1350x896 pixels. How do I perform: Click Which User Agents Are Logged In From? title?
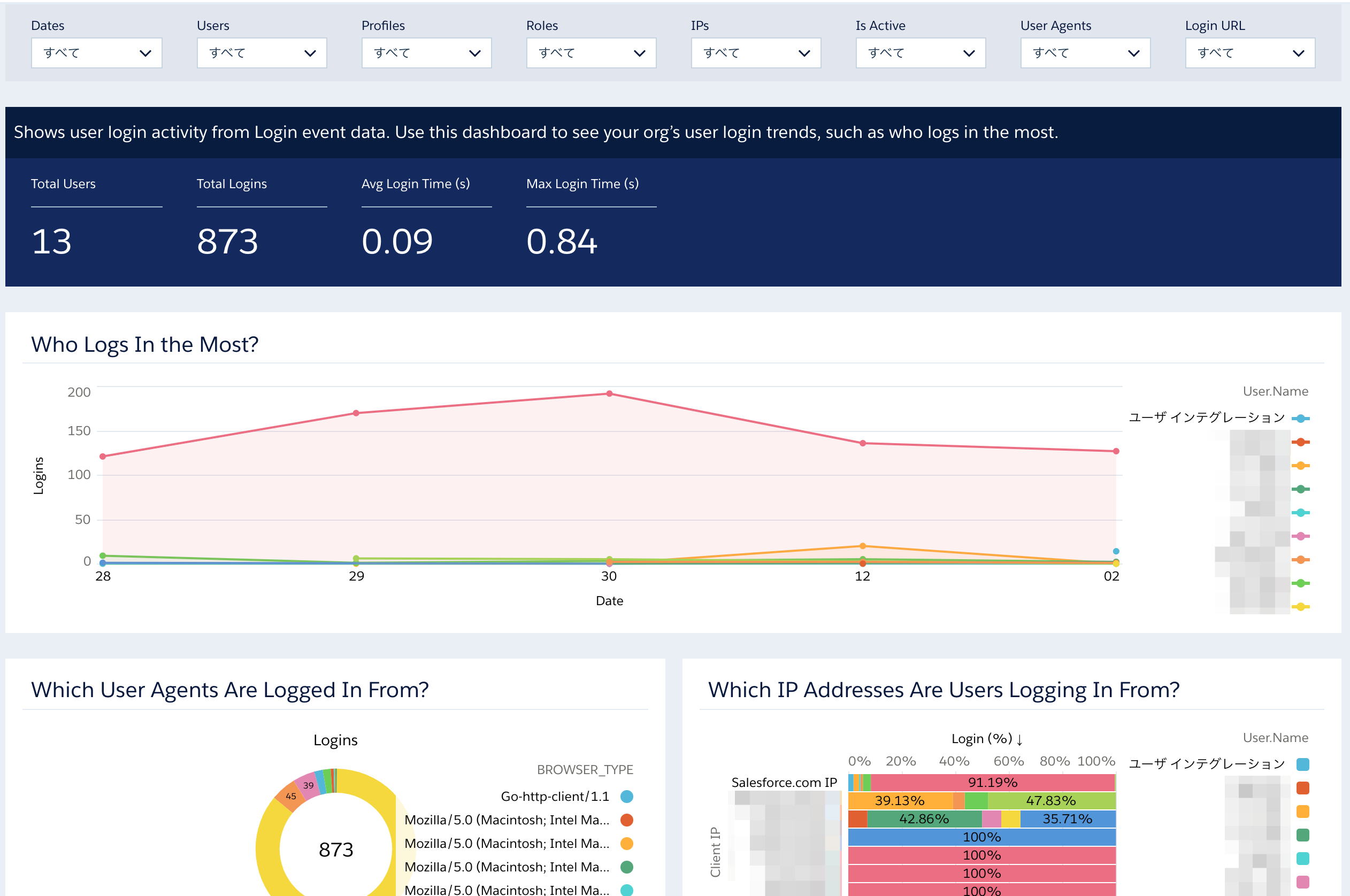point(230,690)
